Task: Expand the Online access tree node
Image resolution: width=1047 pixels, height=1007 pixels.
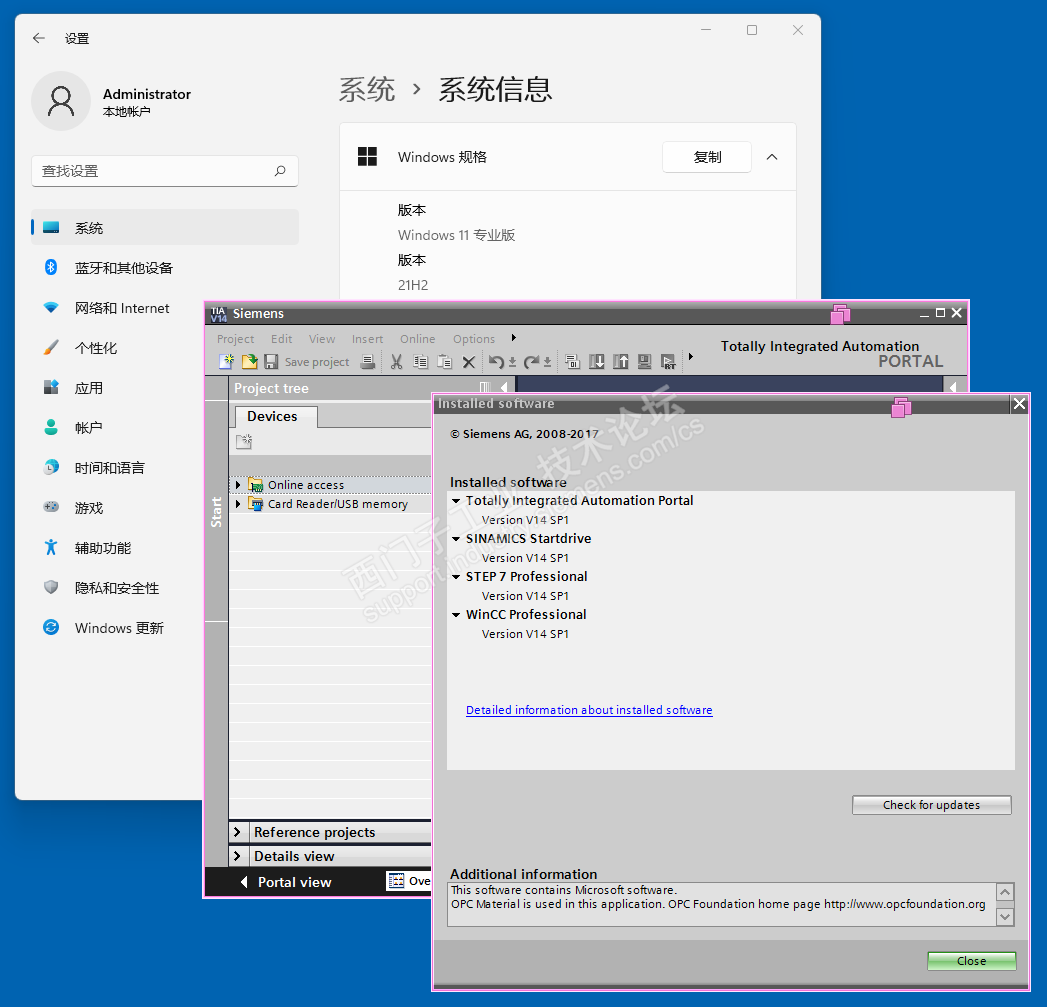Action: (x=238, y=485)
